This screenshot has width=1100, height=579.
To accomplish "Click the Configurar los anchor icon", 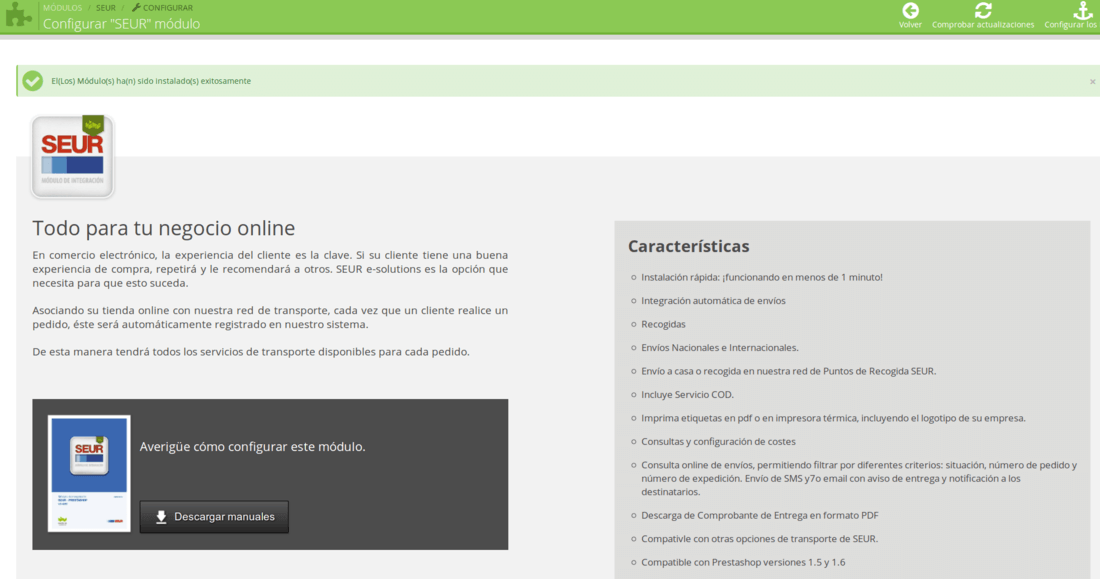I will (x=1082, y=11).
